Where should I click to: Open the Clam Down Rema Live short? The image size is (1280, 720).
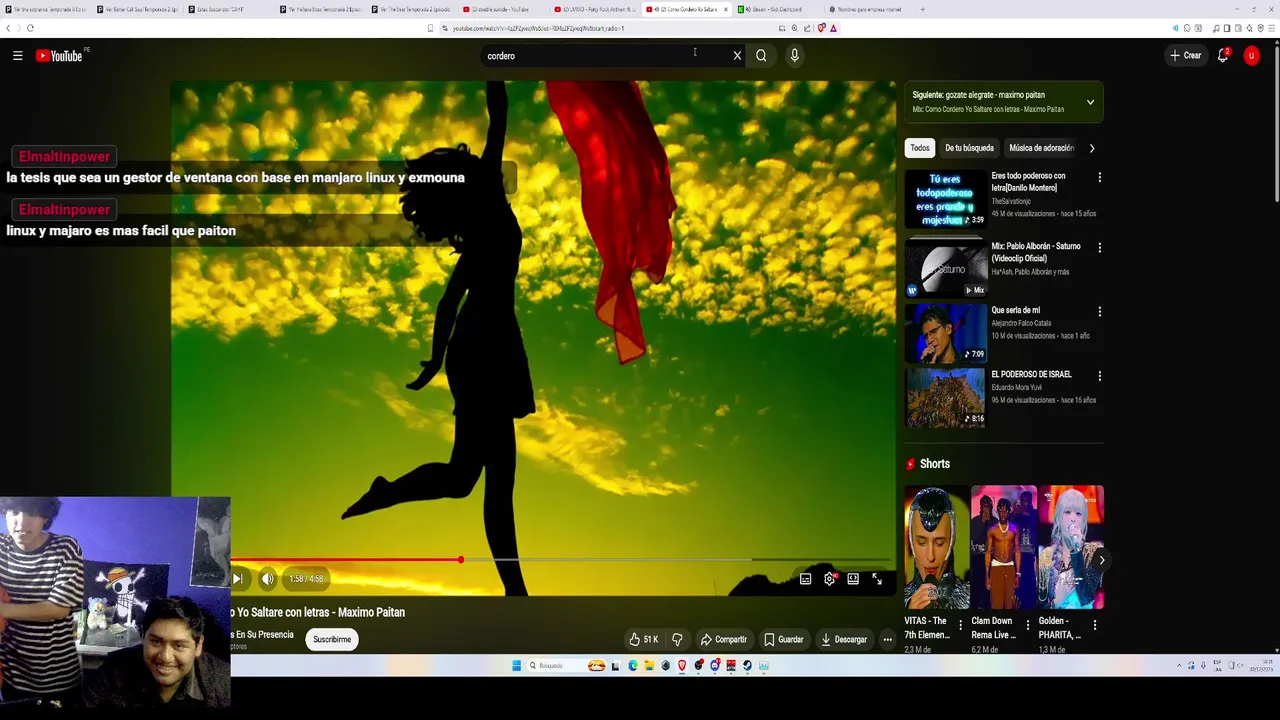pos(1004,547)
